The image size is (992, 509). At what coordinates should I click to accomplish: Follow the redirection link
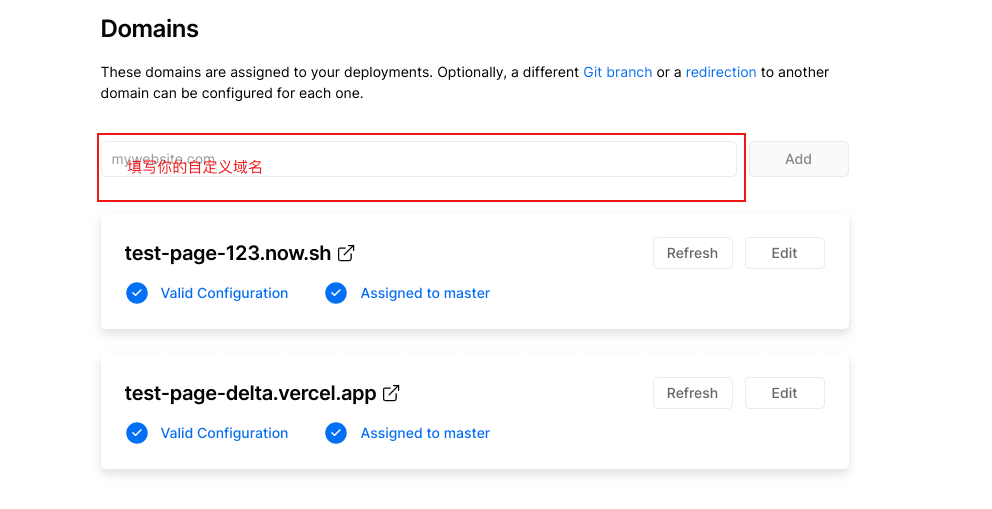[721, 72]
